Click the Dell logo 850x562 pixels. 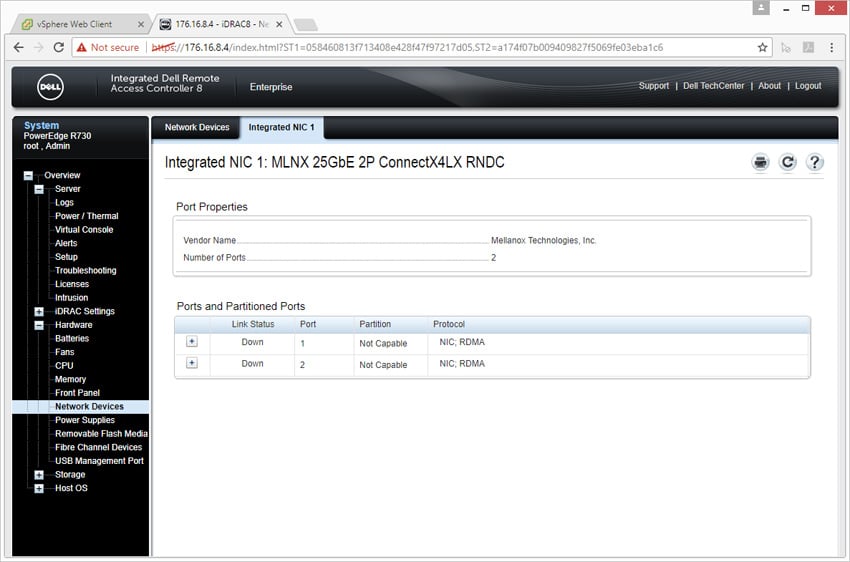[x=50, y=87]
